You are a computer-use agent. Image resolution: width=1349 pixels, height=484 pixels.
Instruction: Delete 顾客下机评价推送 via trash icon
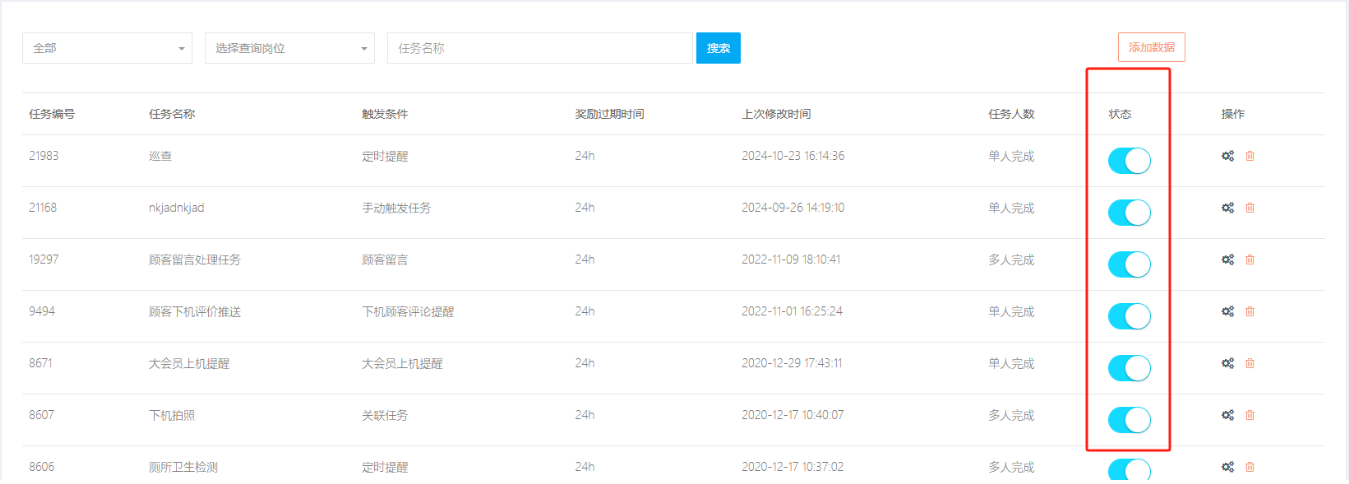coord(1250,312)
